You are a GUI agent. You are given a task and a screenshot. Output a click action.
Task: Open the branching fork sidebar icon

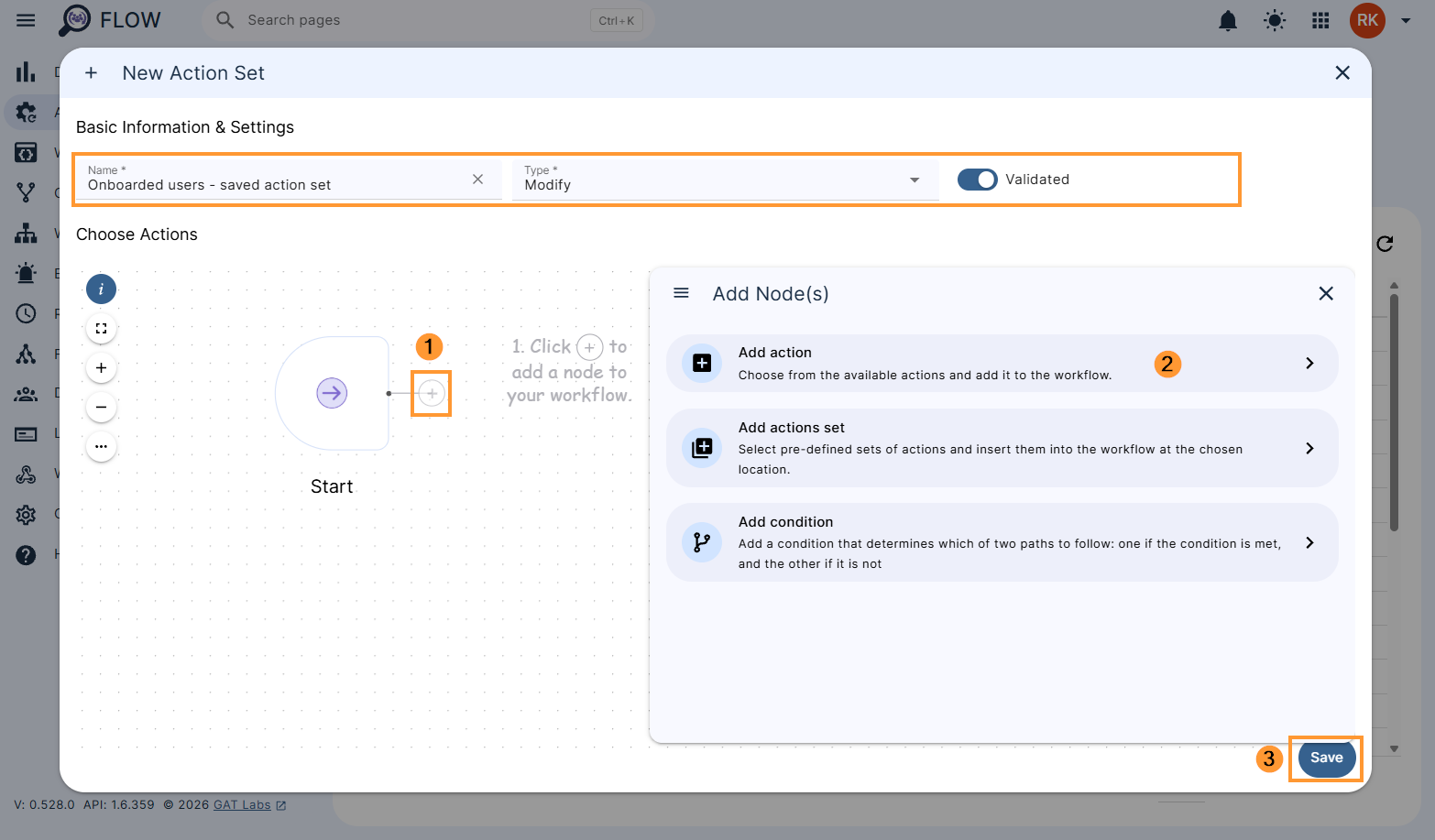(26, 192)
